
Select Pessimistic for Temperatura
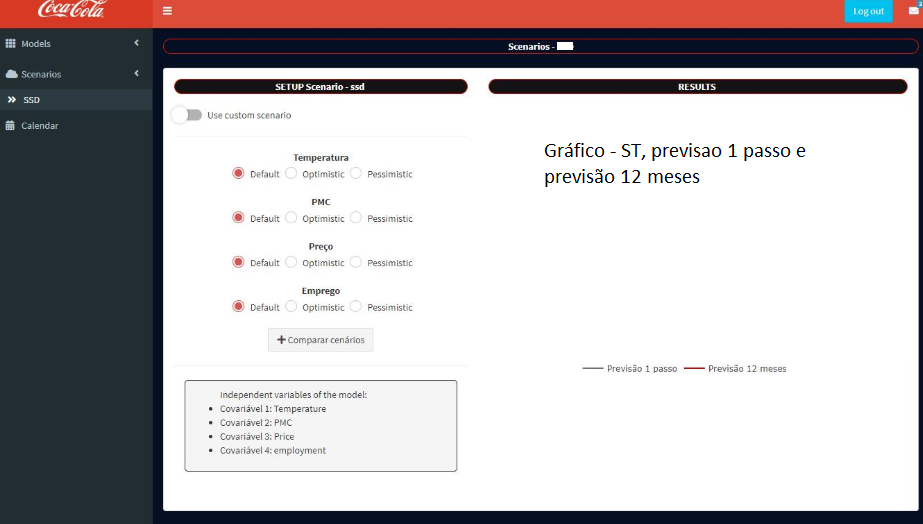point(356,173)
